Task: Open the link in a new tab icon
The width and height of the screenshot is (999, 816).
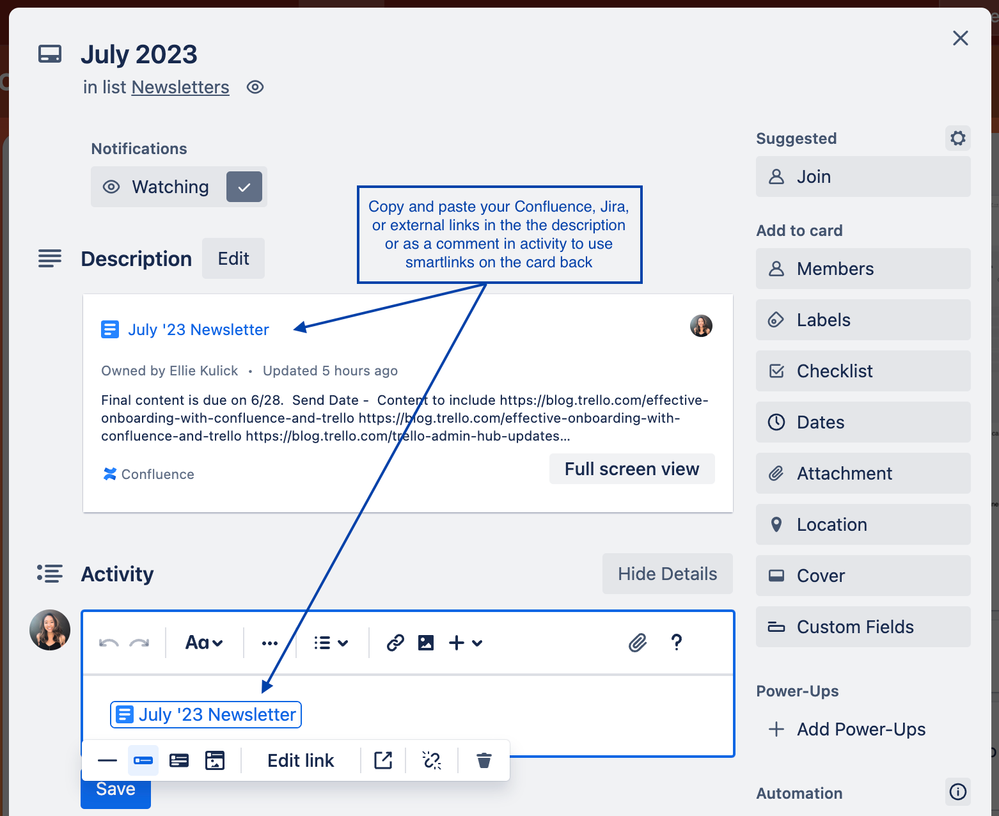Action: (x=383, y=760)
